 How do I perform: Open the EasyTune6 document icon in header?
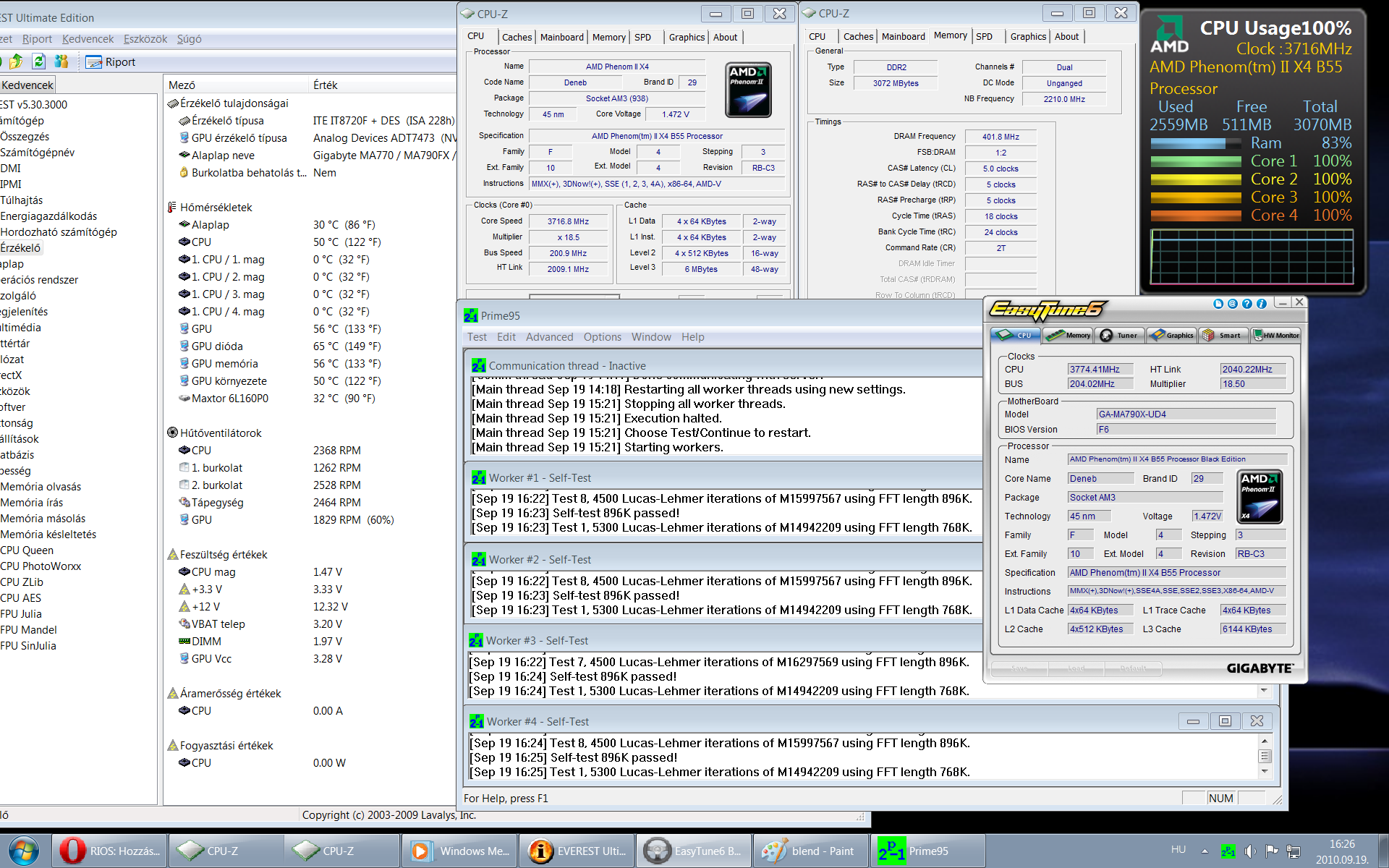(1218, 304)
